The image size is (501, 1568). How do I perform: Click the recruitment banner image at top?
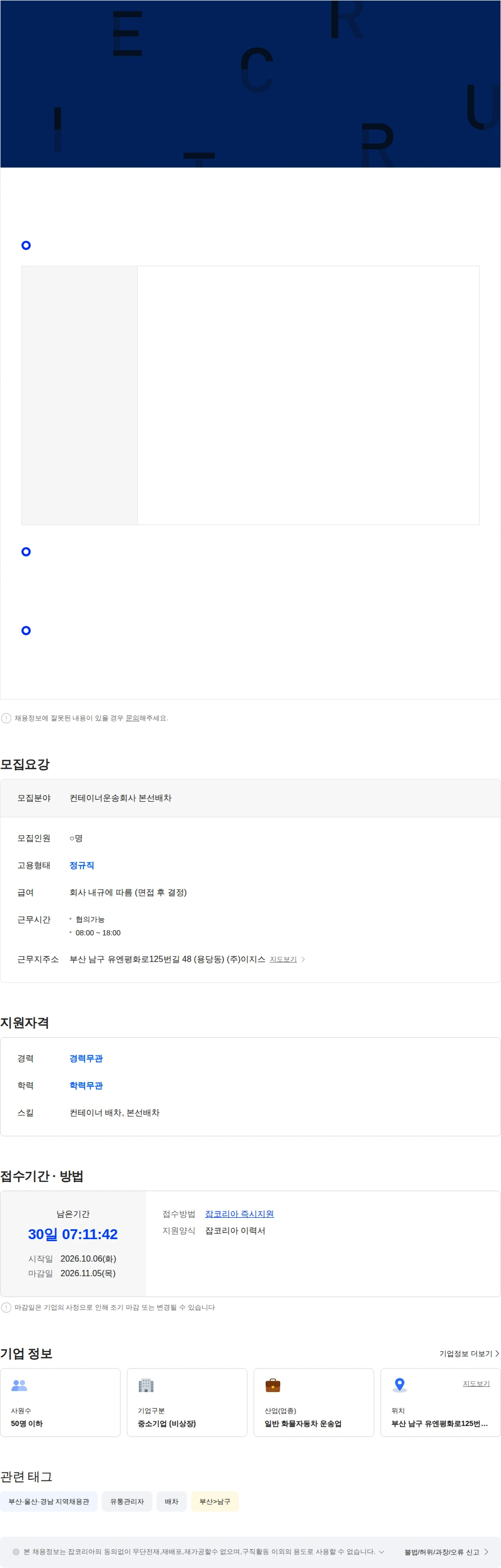tap(250, 84)
